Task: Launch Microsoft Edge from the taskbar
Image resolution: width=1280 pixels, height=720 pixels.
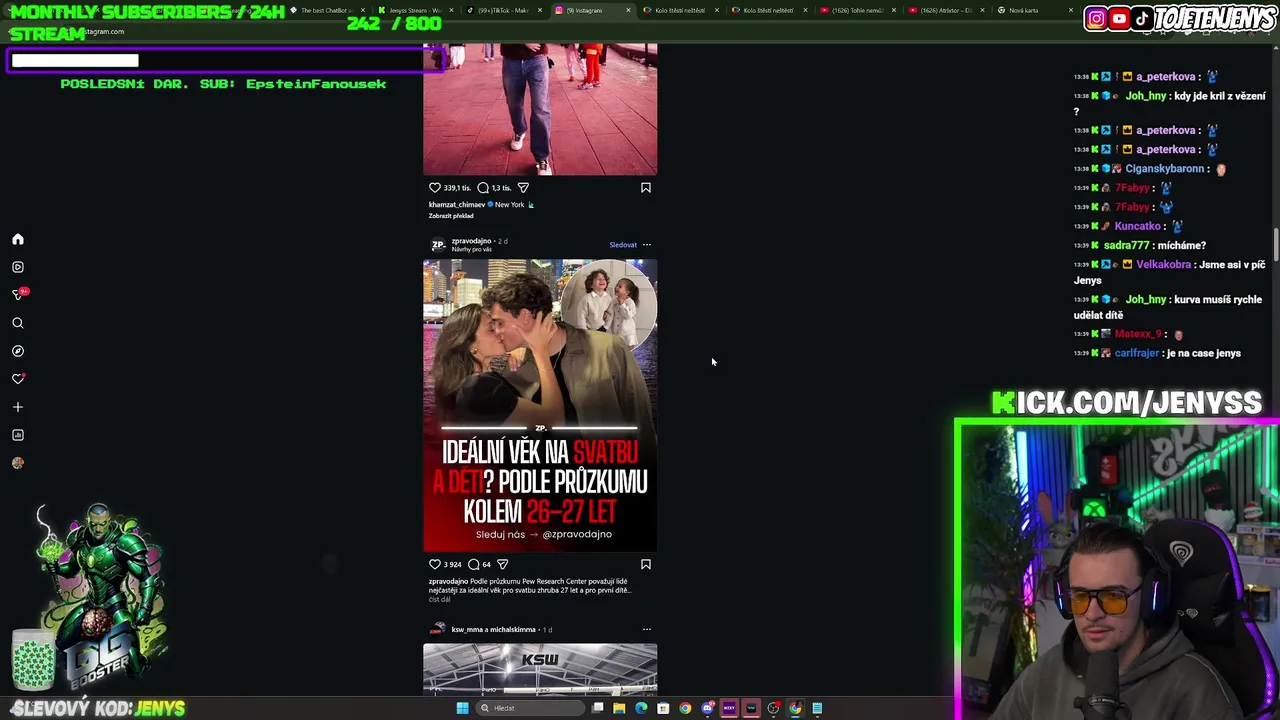Action: coord(641,708)
